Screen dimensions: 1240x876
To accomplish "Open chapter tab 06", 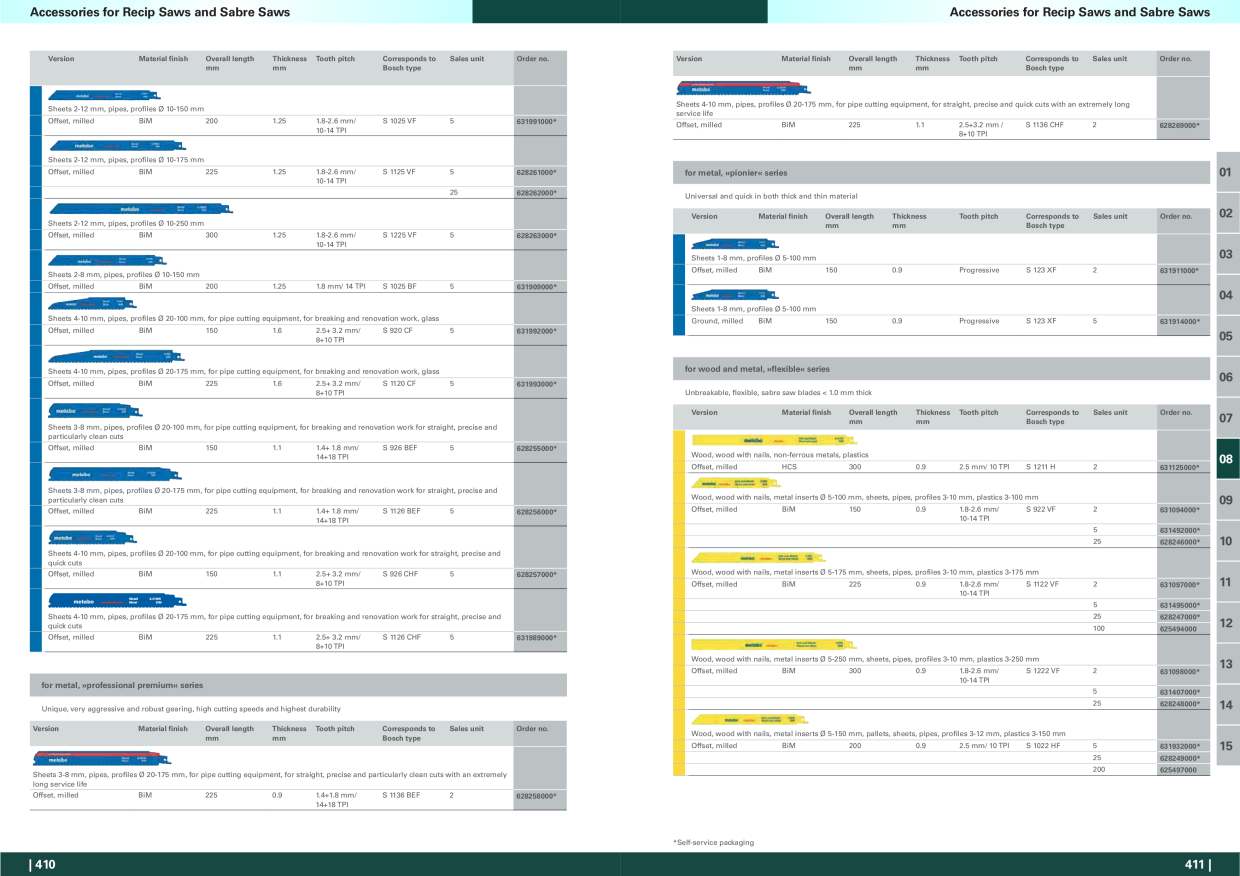I will pyautogui.click(x=1226, y=377).
